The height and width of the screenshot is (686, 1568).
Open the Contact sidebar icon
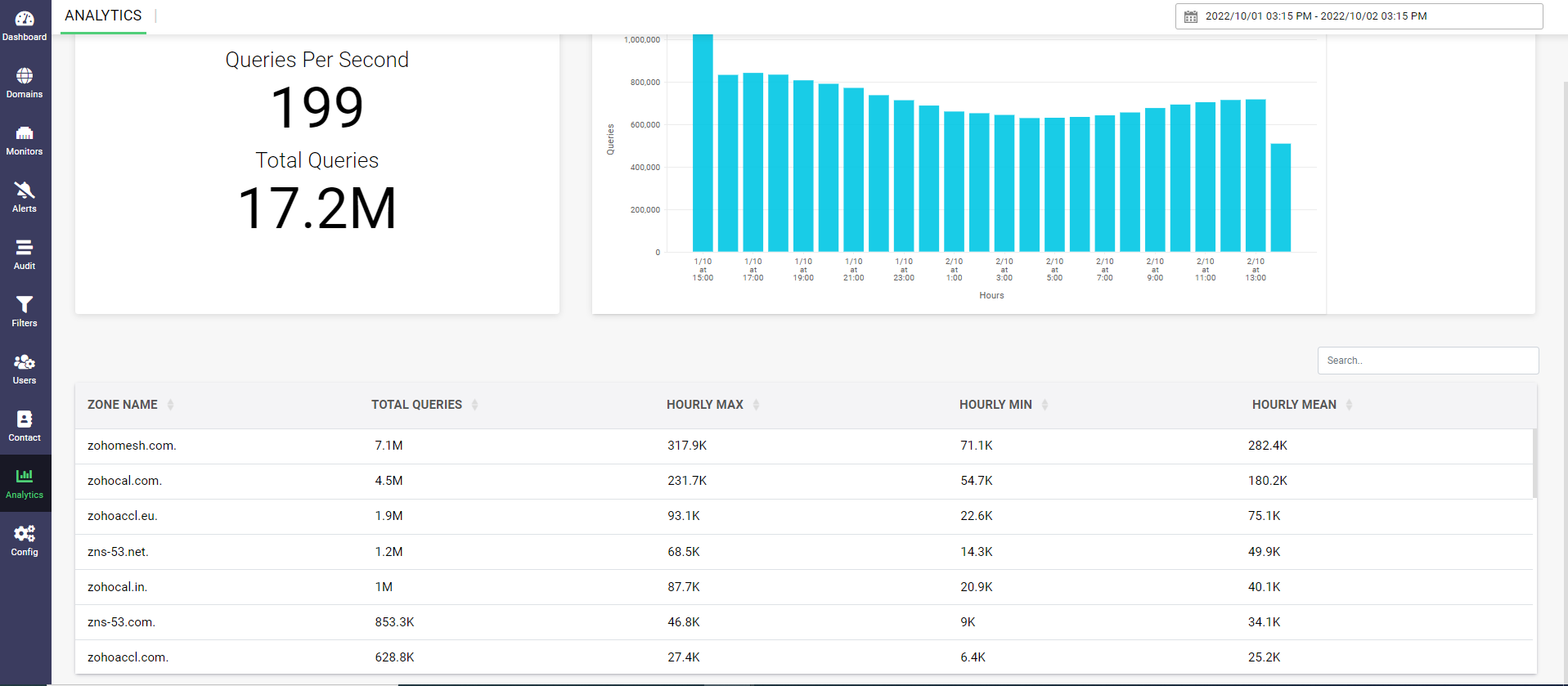pos(25,419)
